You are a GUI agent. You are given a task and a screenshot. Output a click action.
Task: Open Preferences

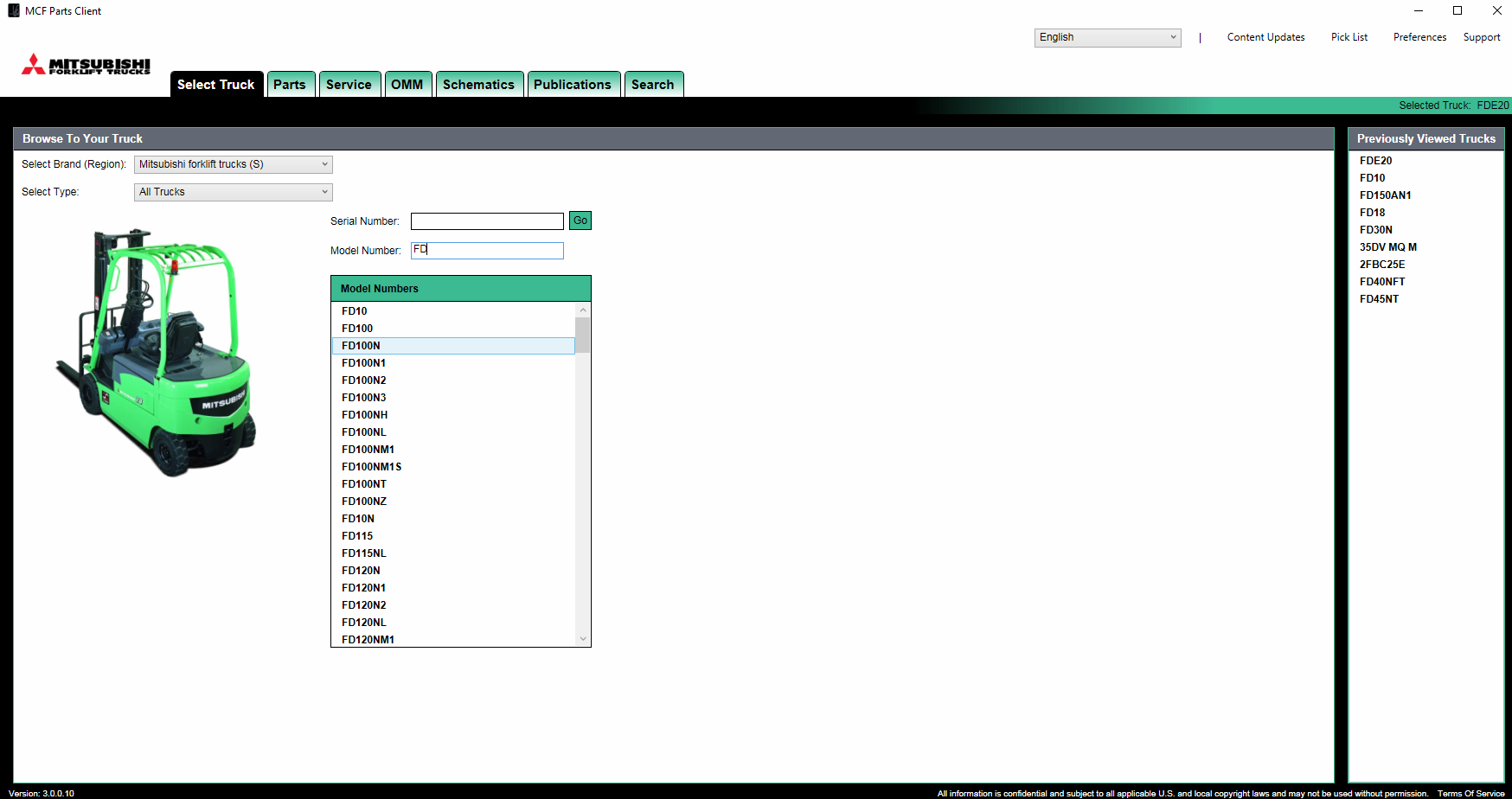(x=1419, y=37)
